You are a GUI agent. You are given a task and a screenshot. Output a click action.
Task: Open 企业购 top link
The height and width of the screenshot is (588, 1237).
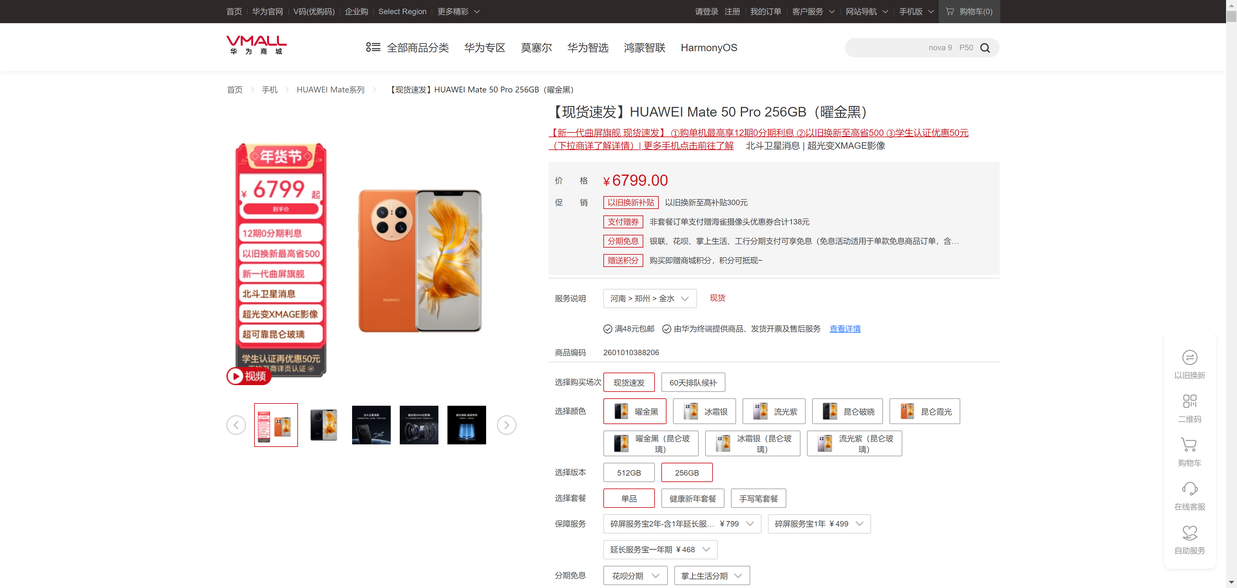point(356,12)
